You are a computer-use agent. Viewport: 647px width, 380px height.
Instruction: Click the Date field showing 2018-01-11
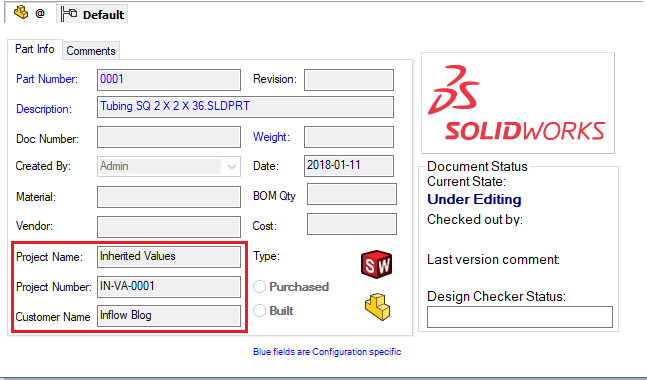(349, 166)
